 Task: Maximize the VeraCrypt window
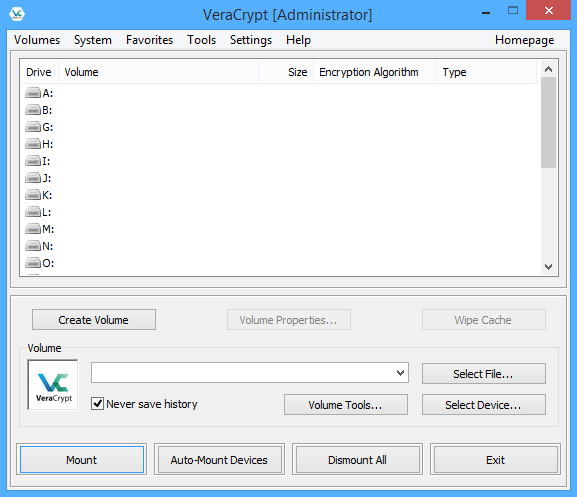[x=513, y=11]
